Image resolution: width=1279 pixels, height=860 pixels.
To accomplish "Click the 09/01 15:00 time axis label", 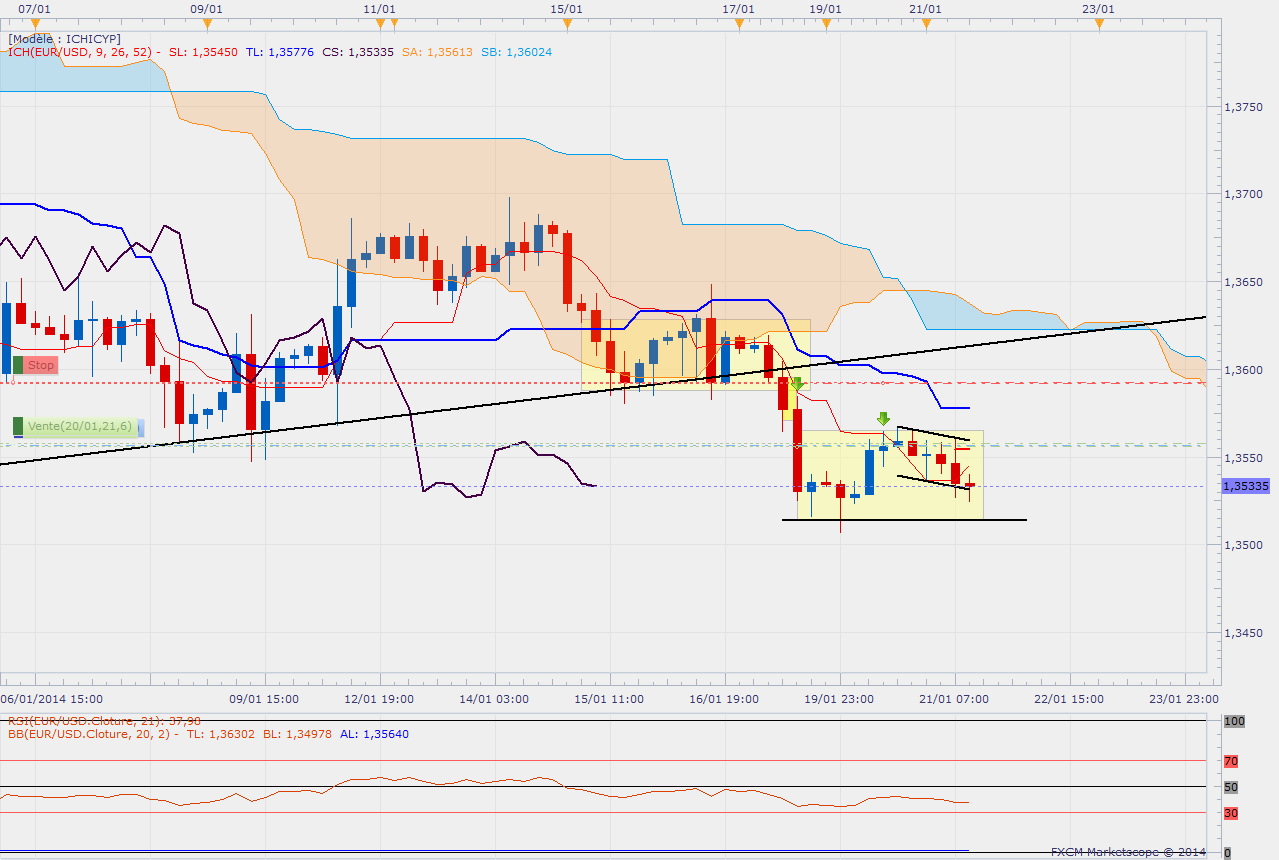I will pos(263,699).
